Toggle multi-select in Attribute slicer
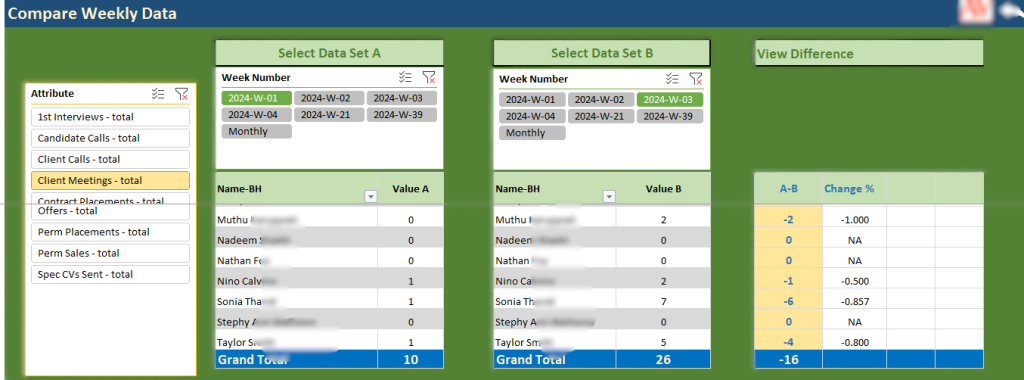The height and width of the screenshot is (380, 1024). (x=157, y=94)
